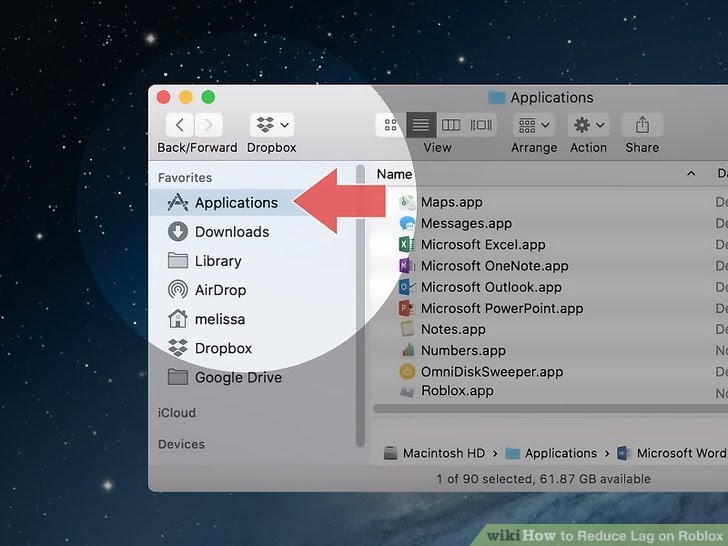Click the Roblox app icon
This screenshot has width=728, height=546.
coord(407,392)
